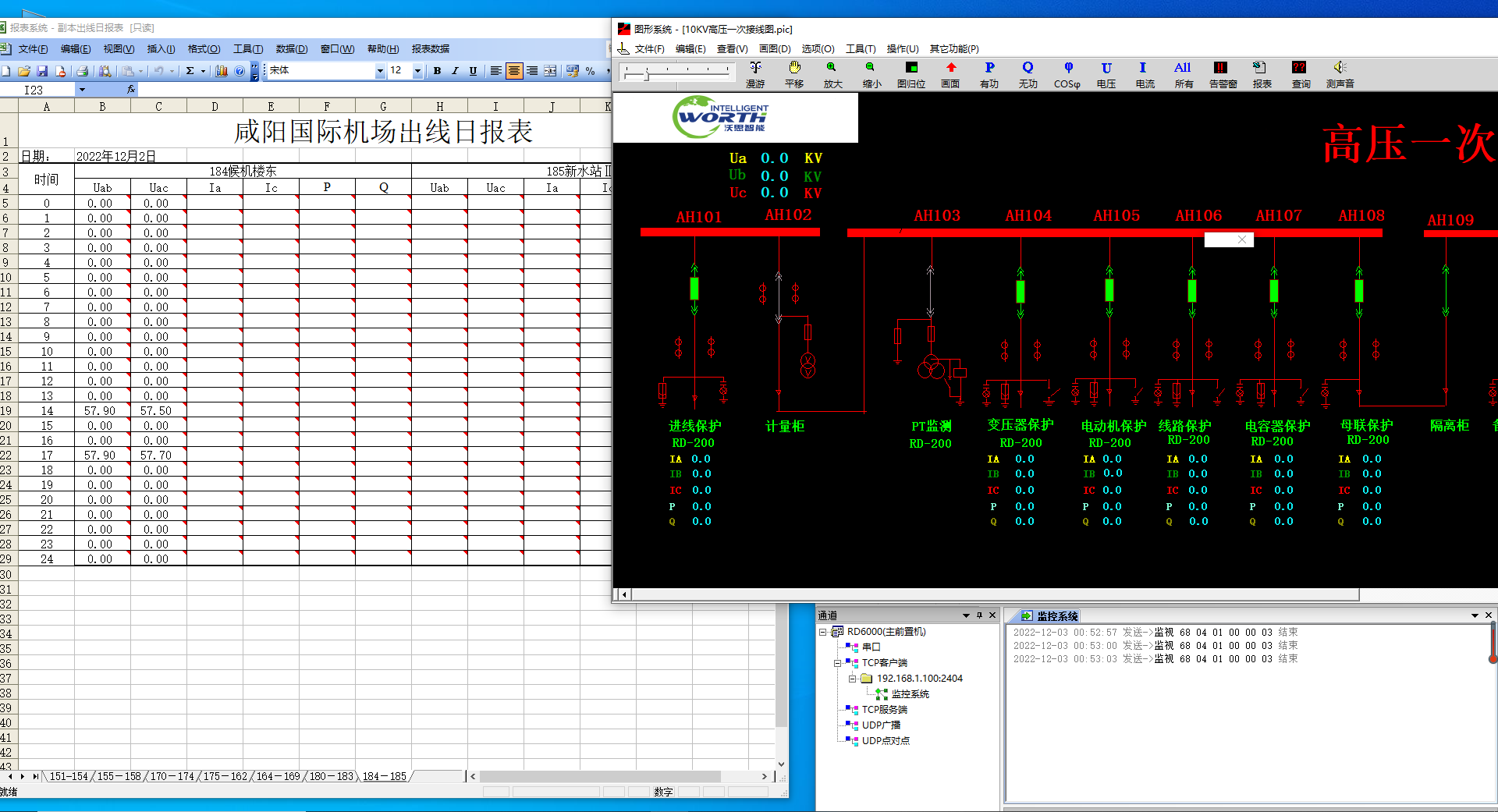
Task: Open the 告警窗 alarm window icon
Action: (x=1222, y=74)
